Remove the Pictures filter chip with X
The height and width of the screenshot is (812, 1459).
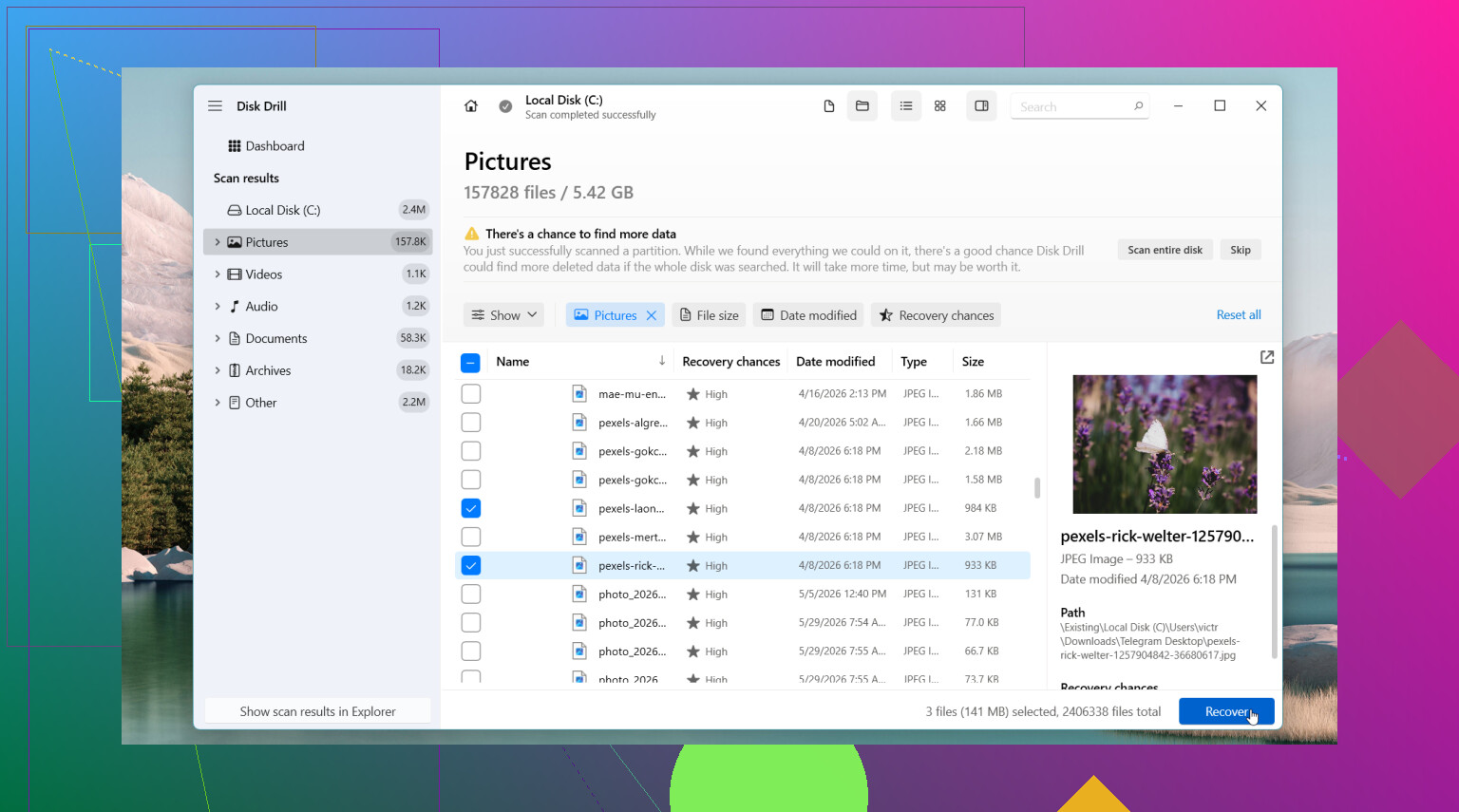pos(652,315)
